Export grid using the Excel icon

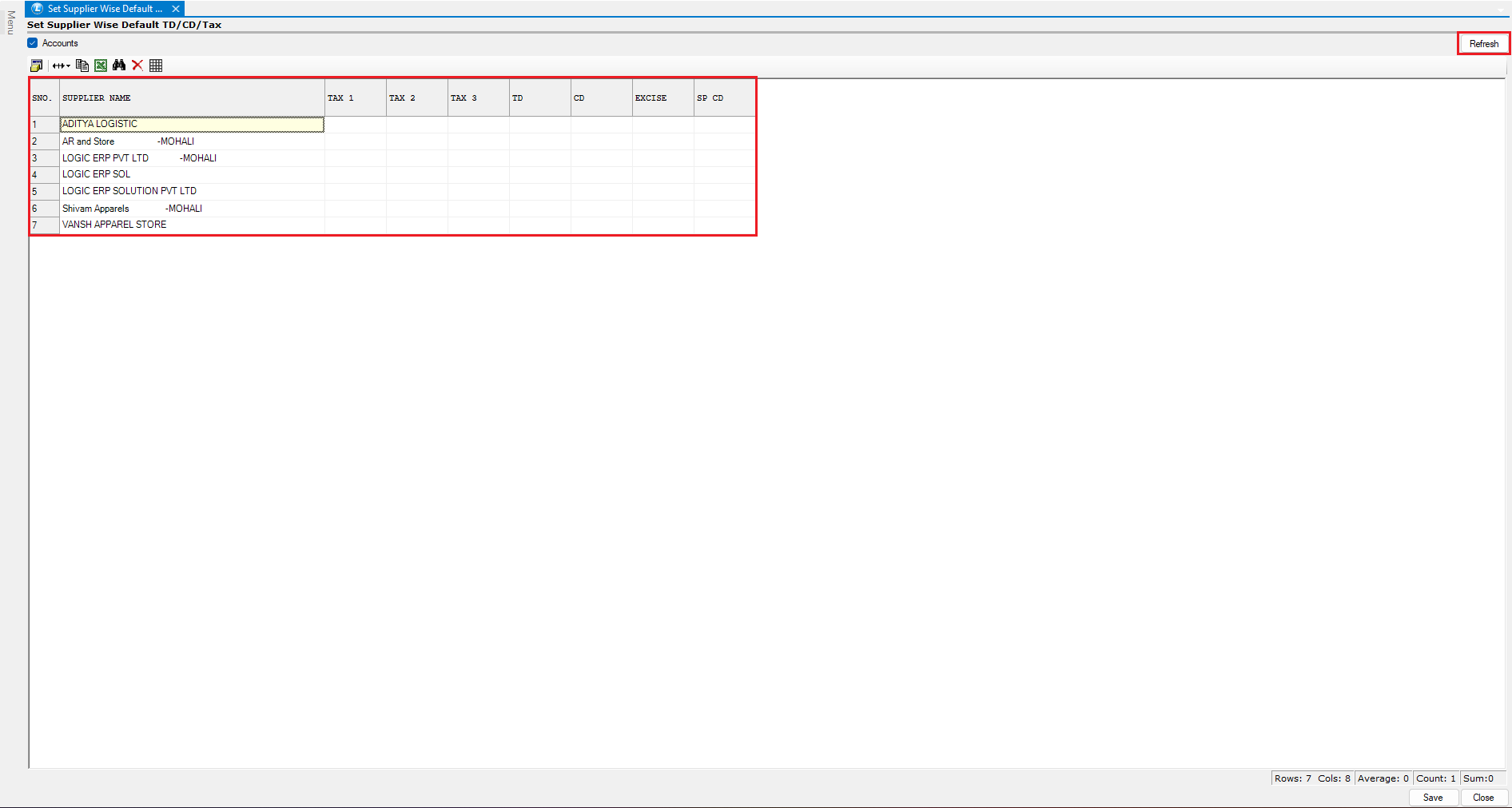click(101, 66)
